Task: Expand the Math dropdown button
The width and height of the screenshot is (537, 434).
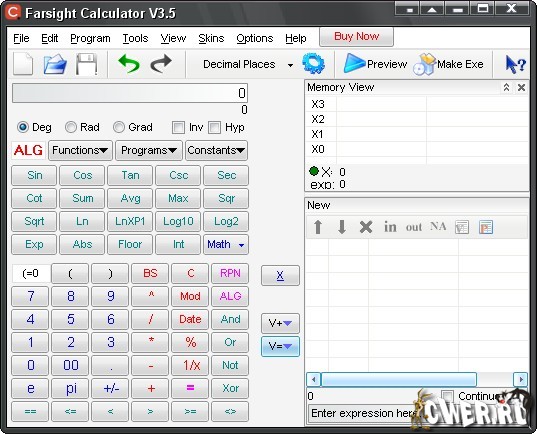Action: point(226,245)
